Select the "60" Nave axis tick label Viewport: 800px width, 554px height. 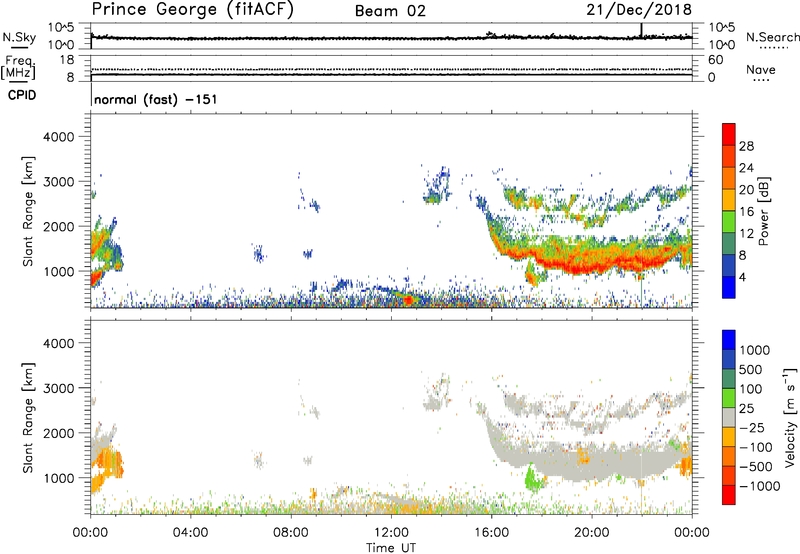click(716, 60)
